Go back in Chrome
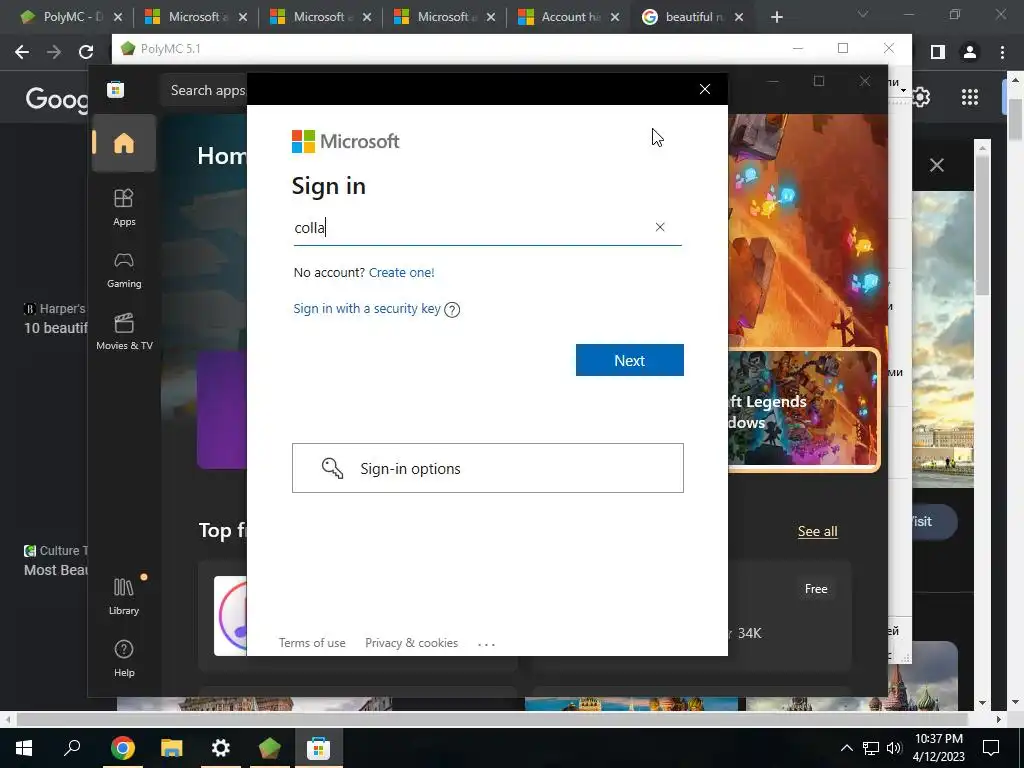1024x768 pixels. [22, 52]
